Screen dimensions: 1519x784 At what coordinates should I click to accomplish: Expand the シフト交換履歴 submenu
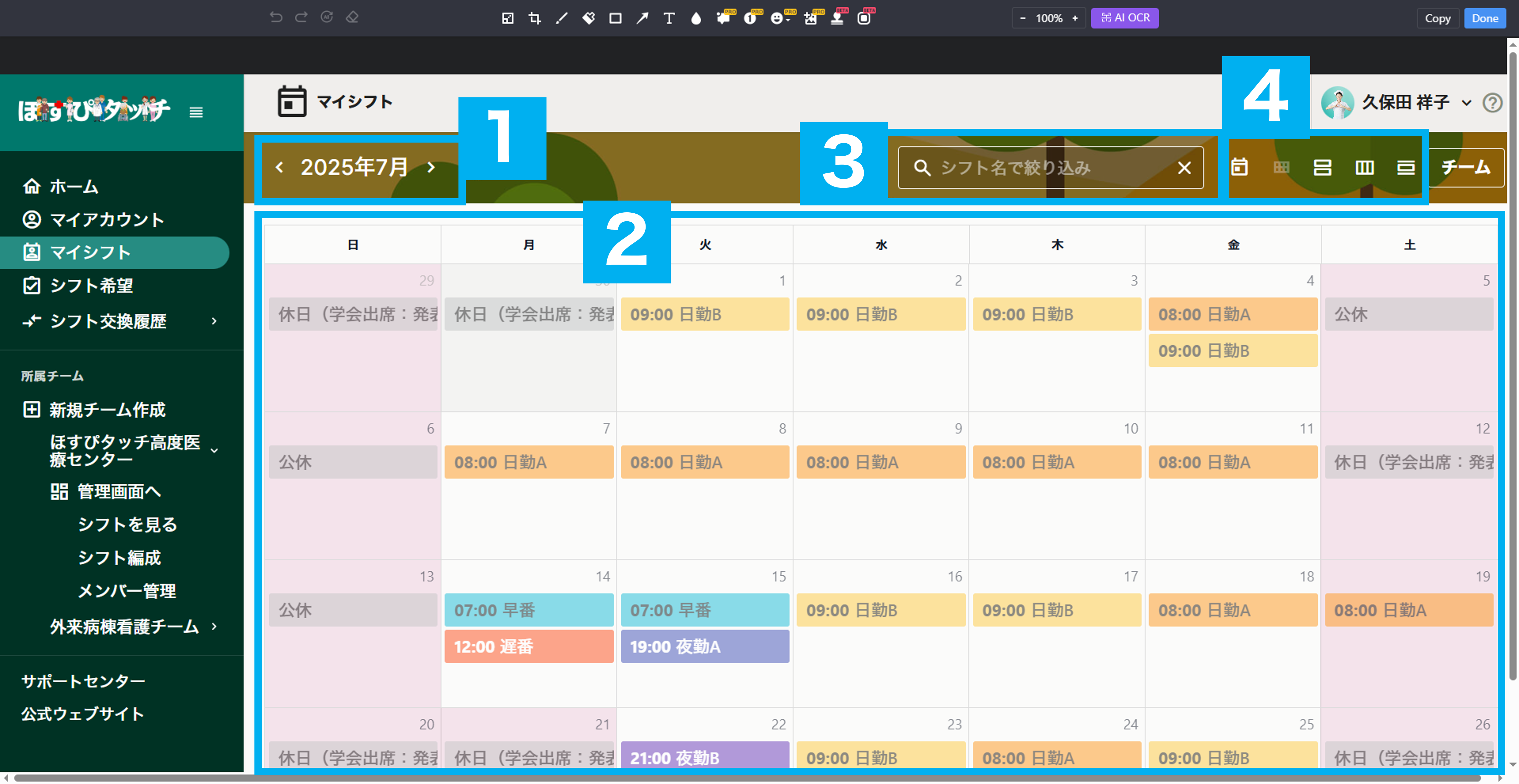(214, 321)
